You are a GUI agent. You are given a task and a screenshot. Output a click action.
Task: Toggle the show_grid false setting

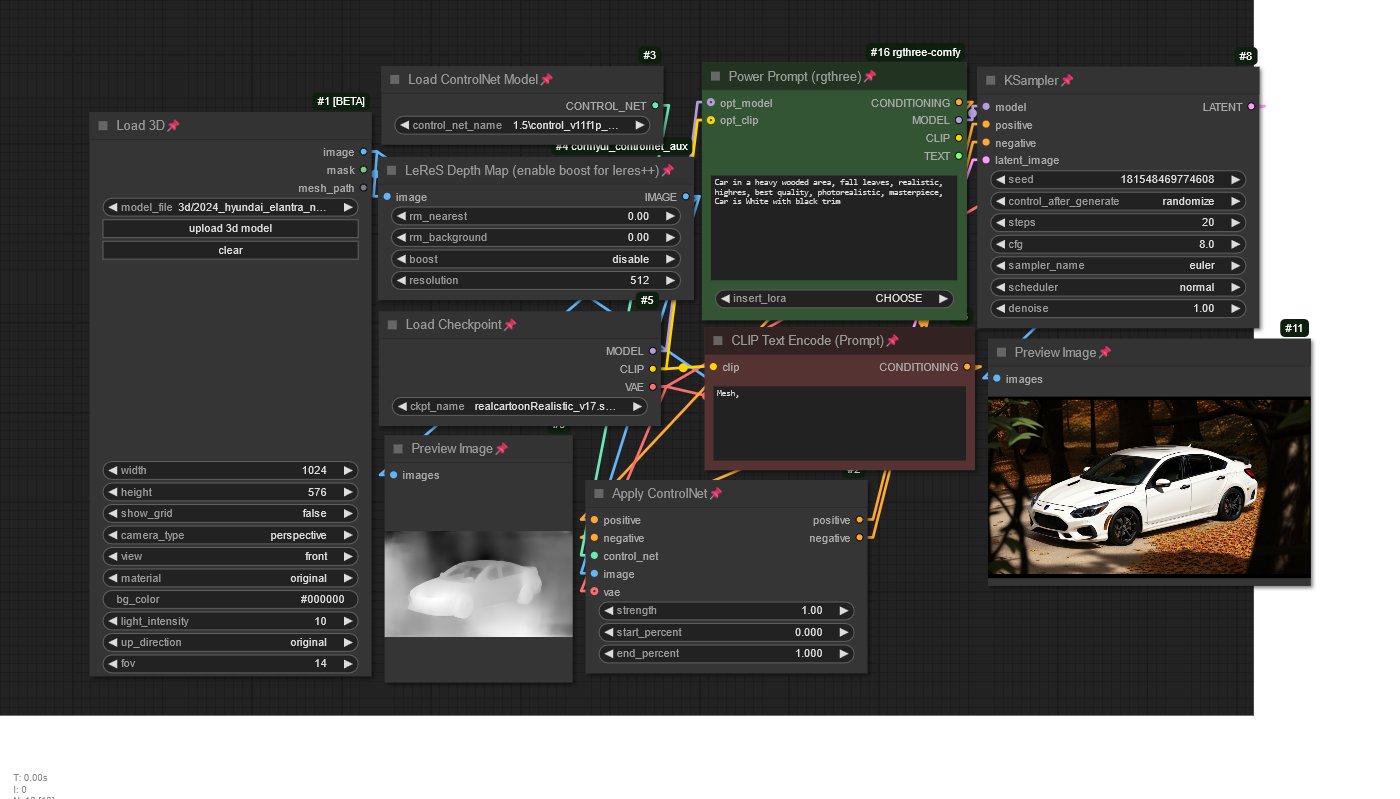pyautogui.click(x=230, y=514)
